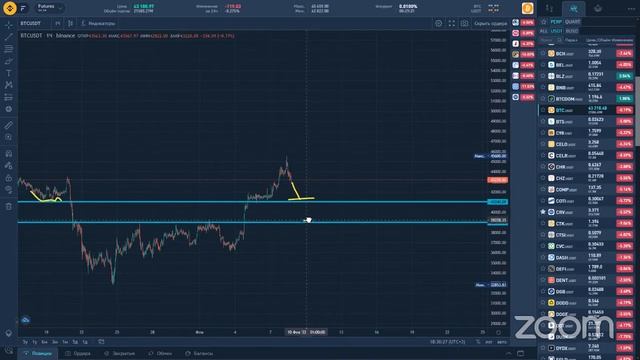
Task: Select BCH pair row in list
Action: 586,53
